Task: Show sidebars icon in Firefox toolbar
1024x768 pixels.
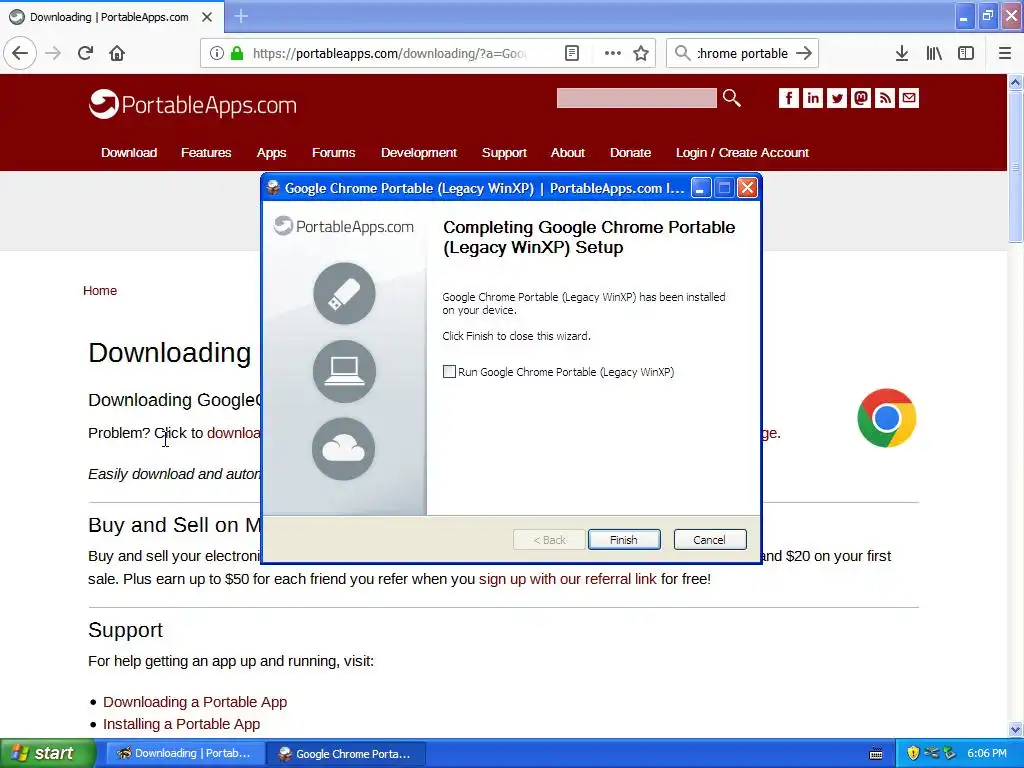Action: pos(966,53)
